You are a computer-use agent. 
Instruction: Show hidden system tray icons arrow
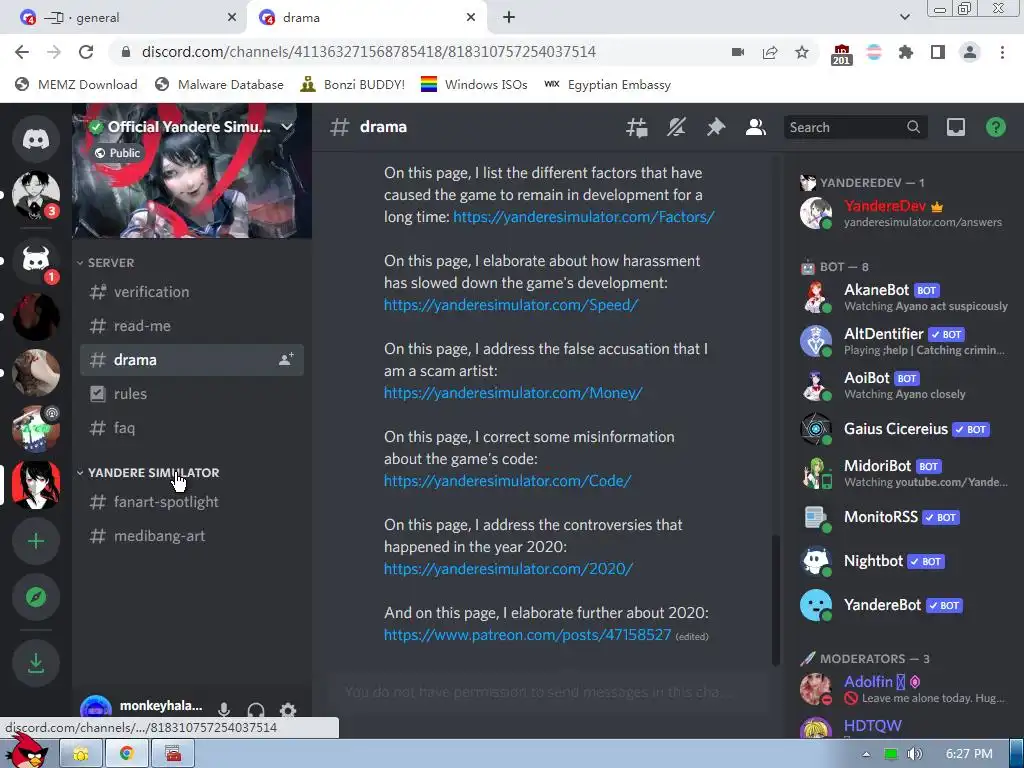[x=866, y=754]
